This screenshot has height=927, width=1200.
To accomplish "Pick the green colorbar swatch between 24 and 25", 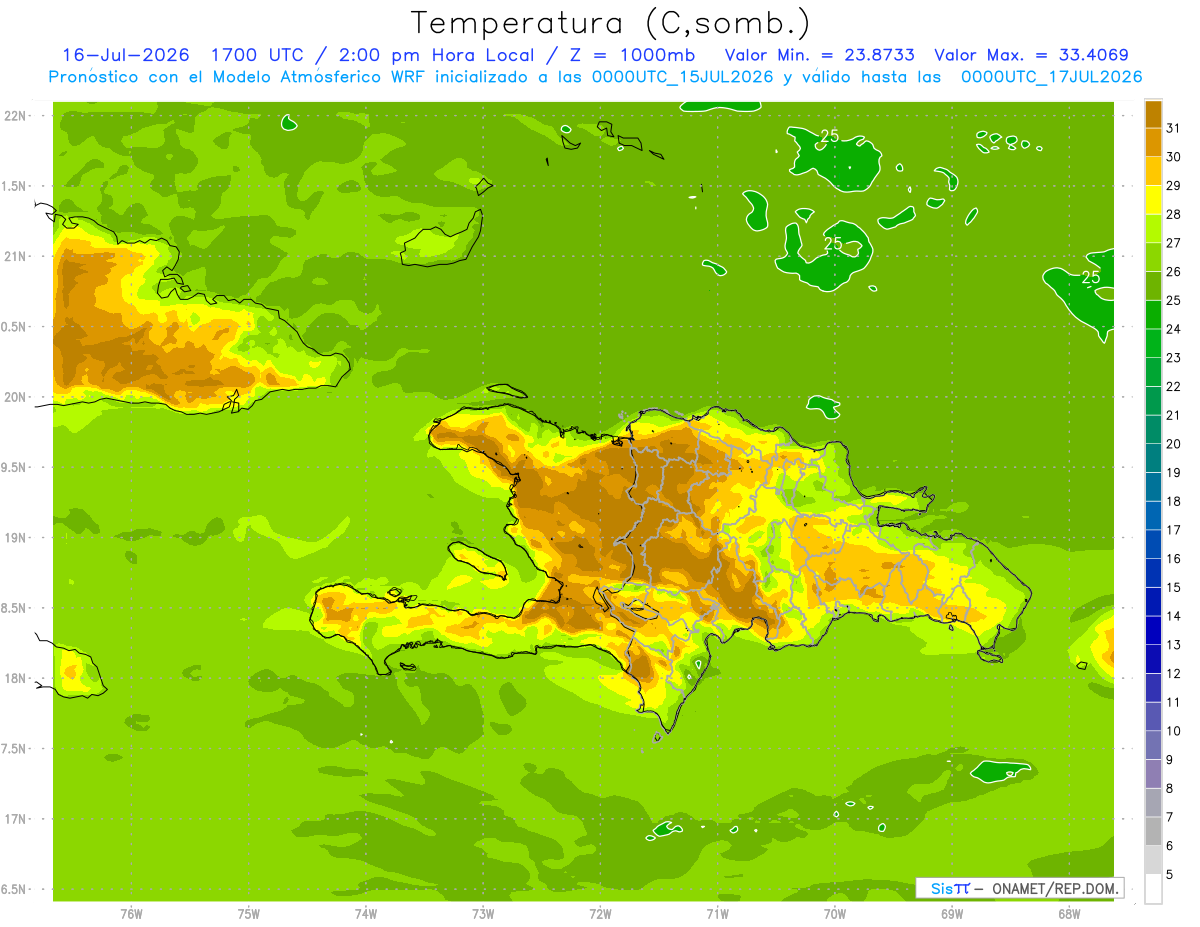I will coord(1153,314).
